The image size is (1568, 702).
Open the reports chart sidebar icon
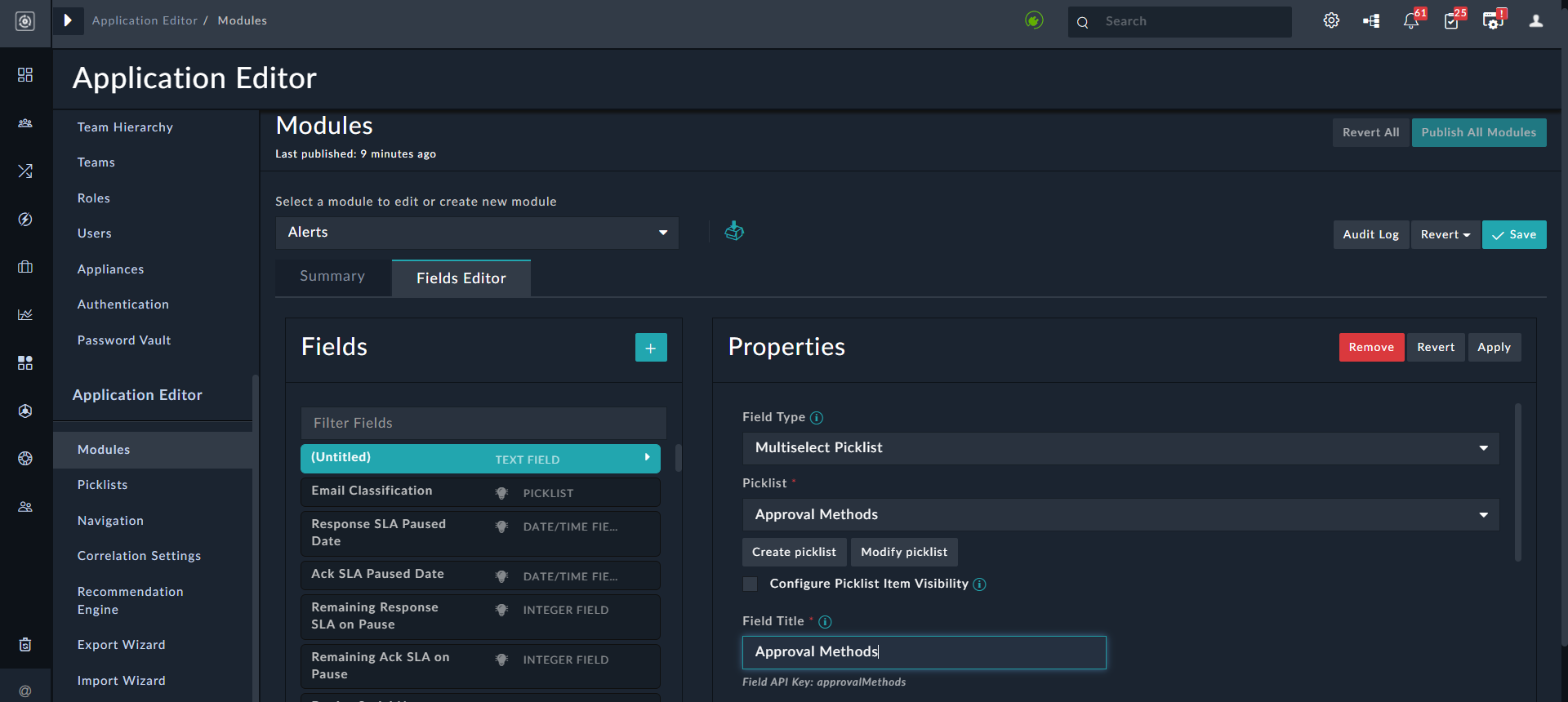point(25,314)
